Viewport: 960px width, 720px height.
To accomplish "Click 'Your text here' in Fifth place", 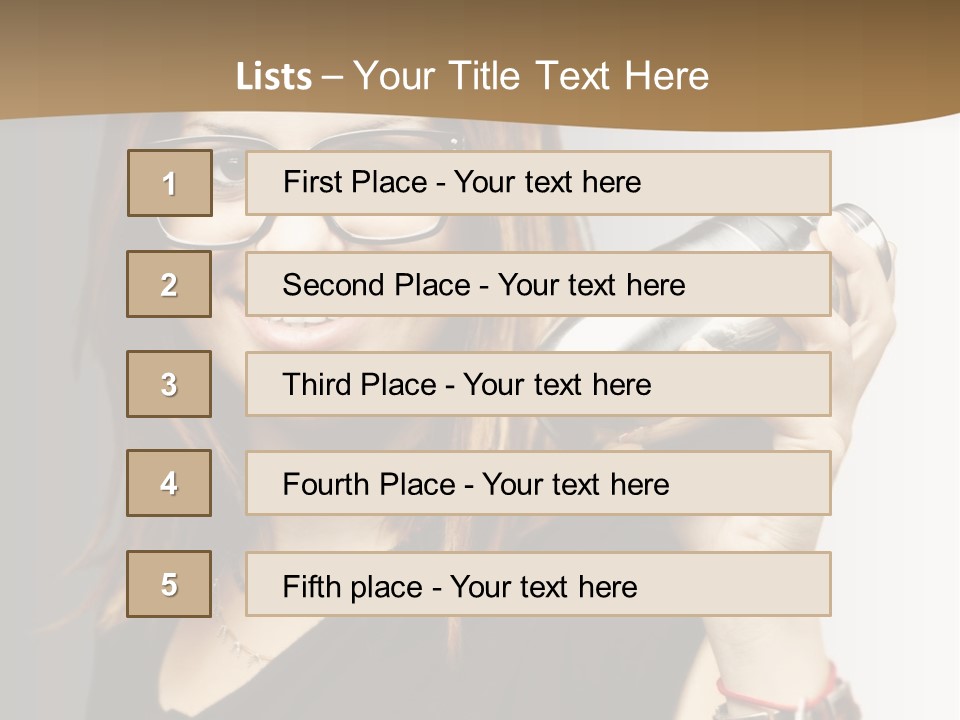I will pyautogui.click(x=543, y=586).
